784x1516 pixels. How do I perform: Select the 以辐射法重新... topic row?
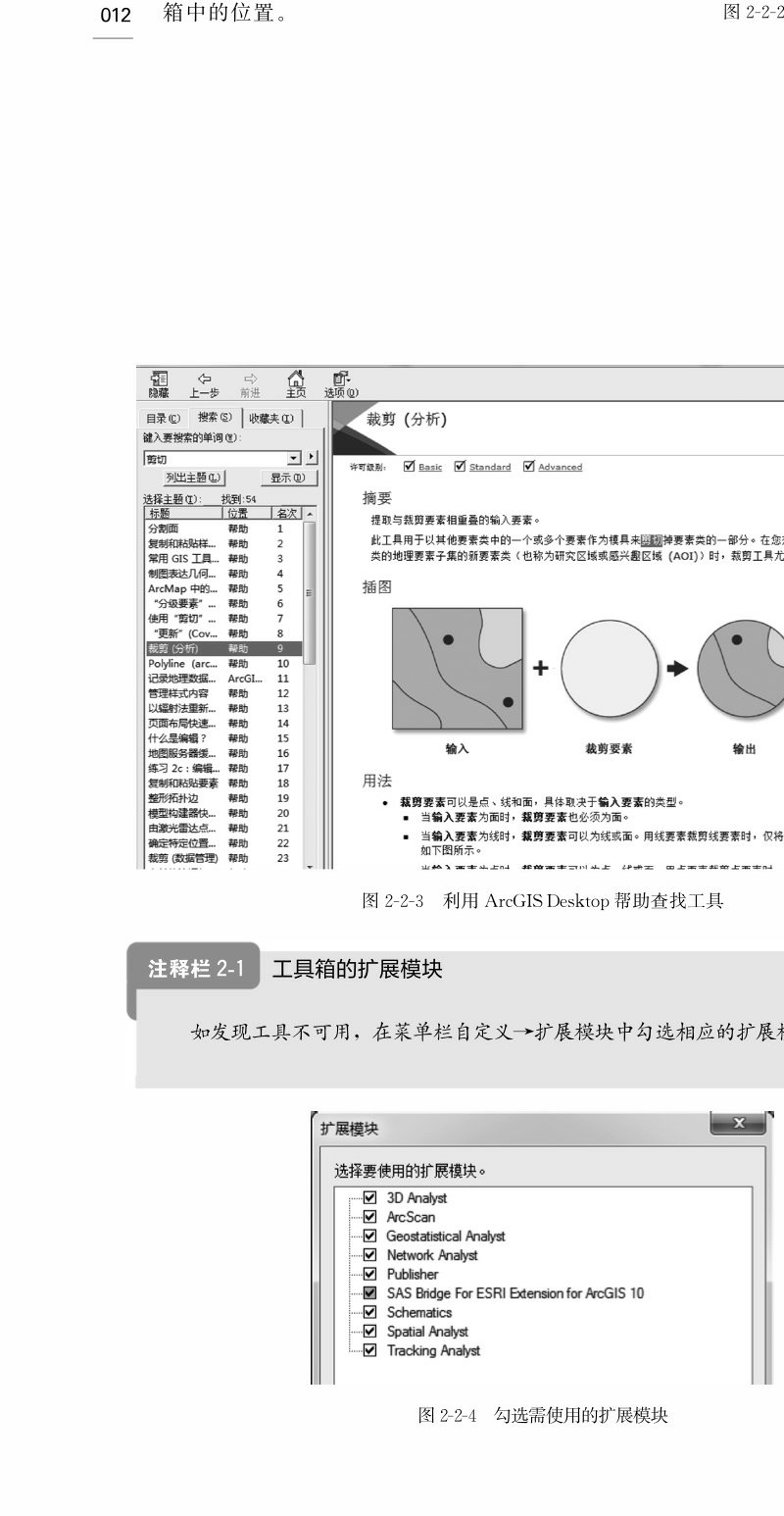tap(223, 708)
